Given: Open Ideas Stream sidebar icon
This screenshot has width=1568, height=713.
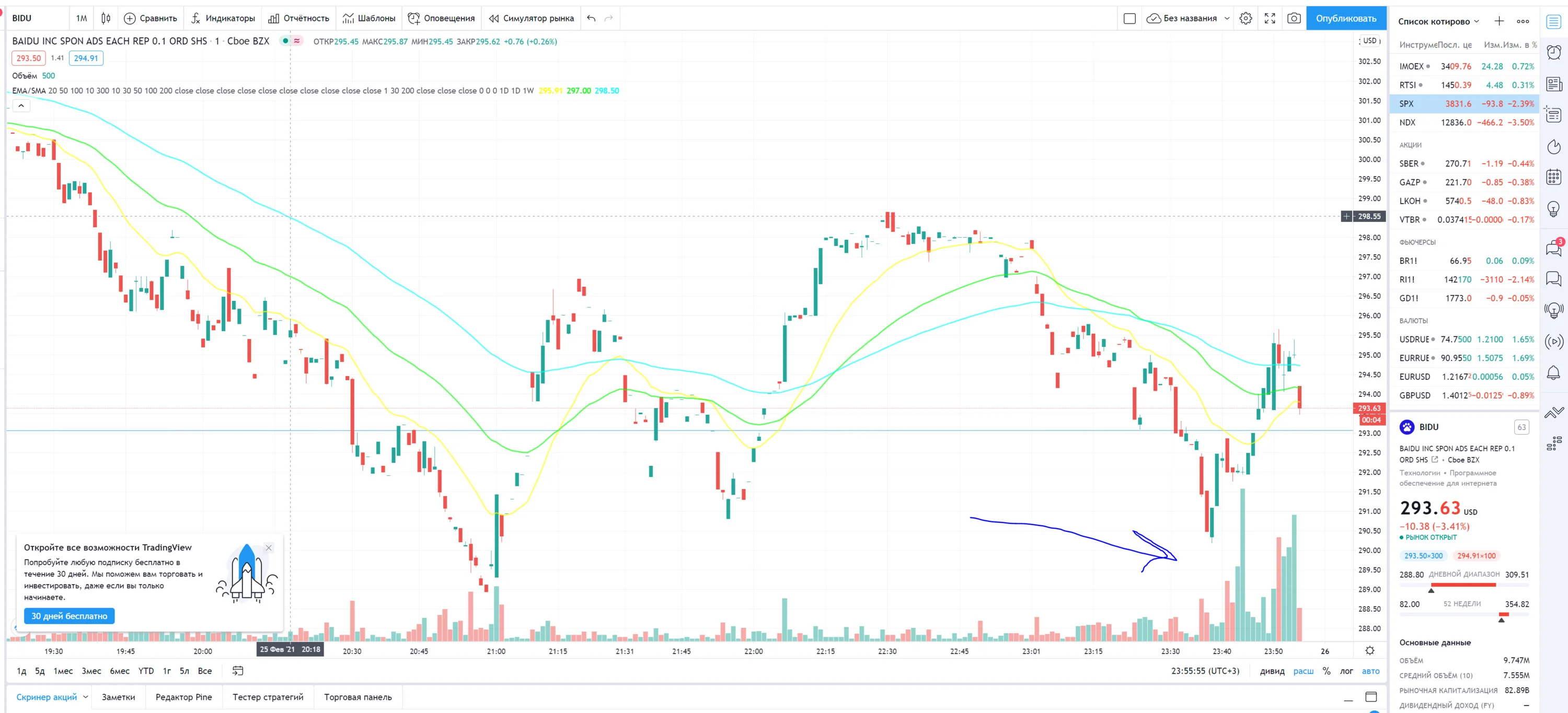Looking at the screenshot, I should coord(1554,310).
